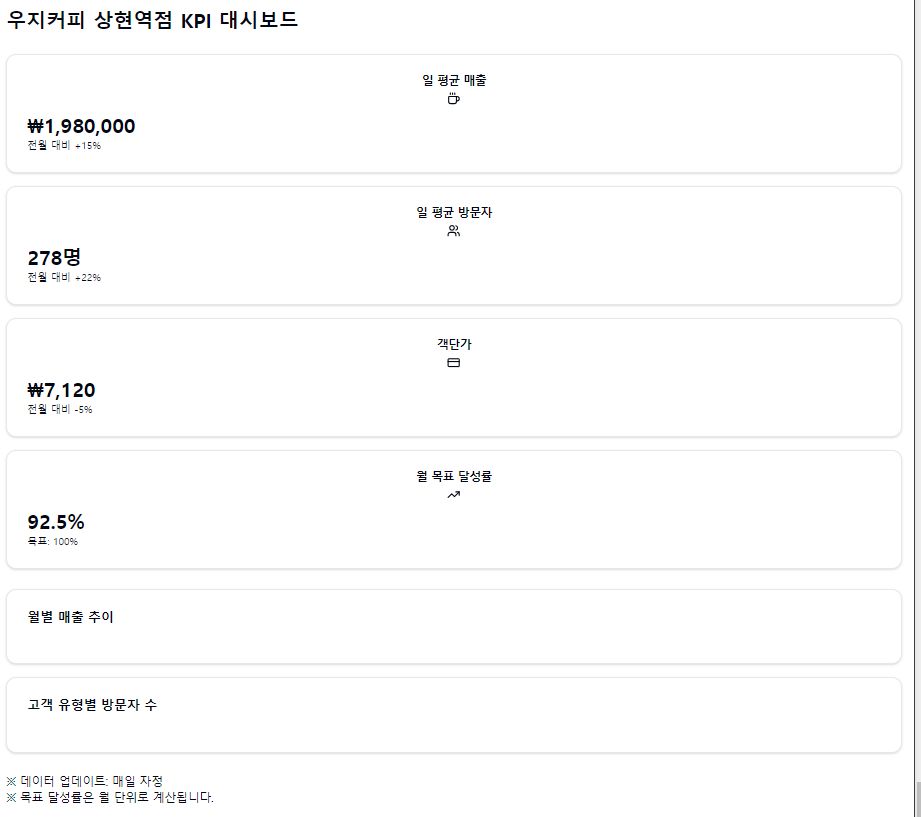The height and width of the screenshot is (817, 921).
Task: Click the 전월 대비 +15% change label
Action: point(64,145)
